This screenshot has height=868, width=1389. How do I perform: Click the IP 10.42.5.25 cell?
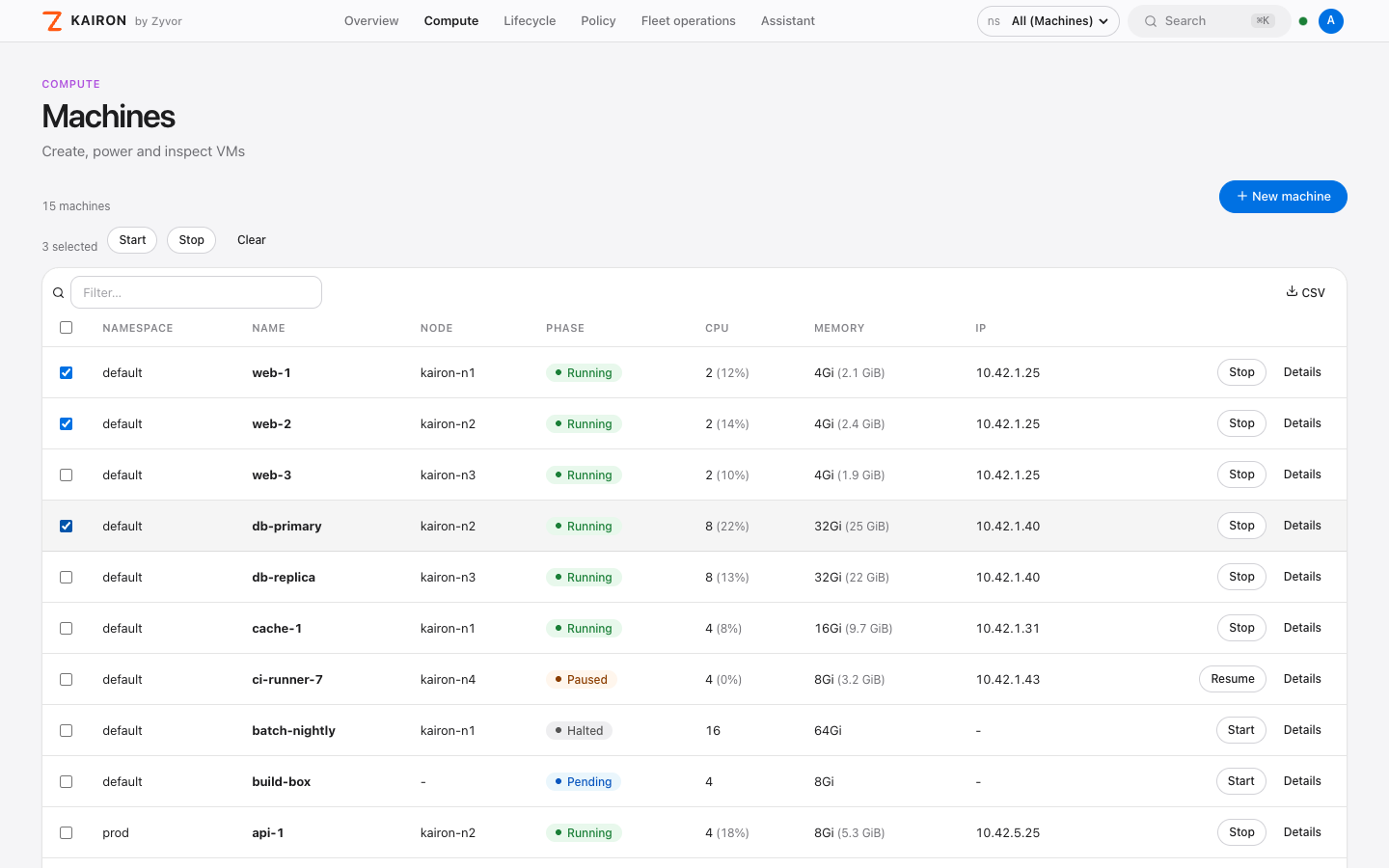point(1008,832)
